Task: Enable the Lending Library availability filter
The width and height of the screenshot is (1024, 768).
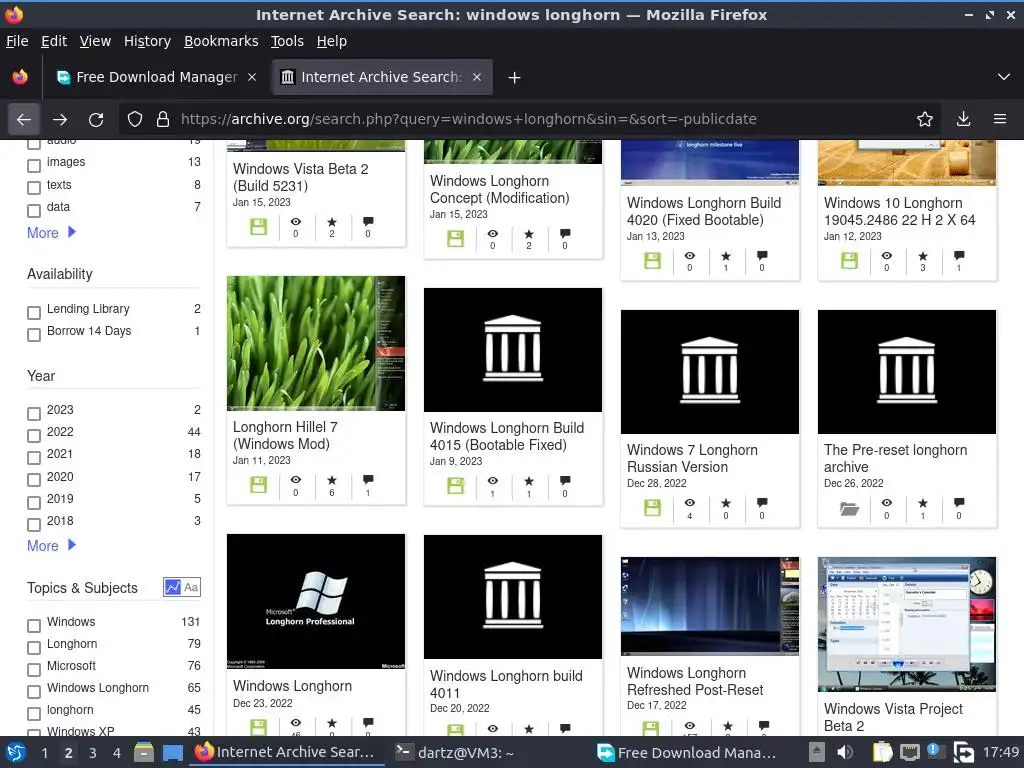Action: [x=34, y=313]
